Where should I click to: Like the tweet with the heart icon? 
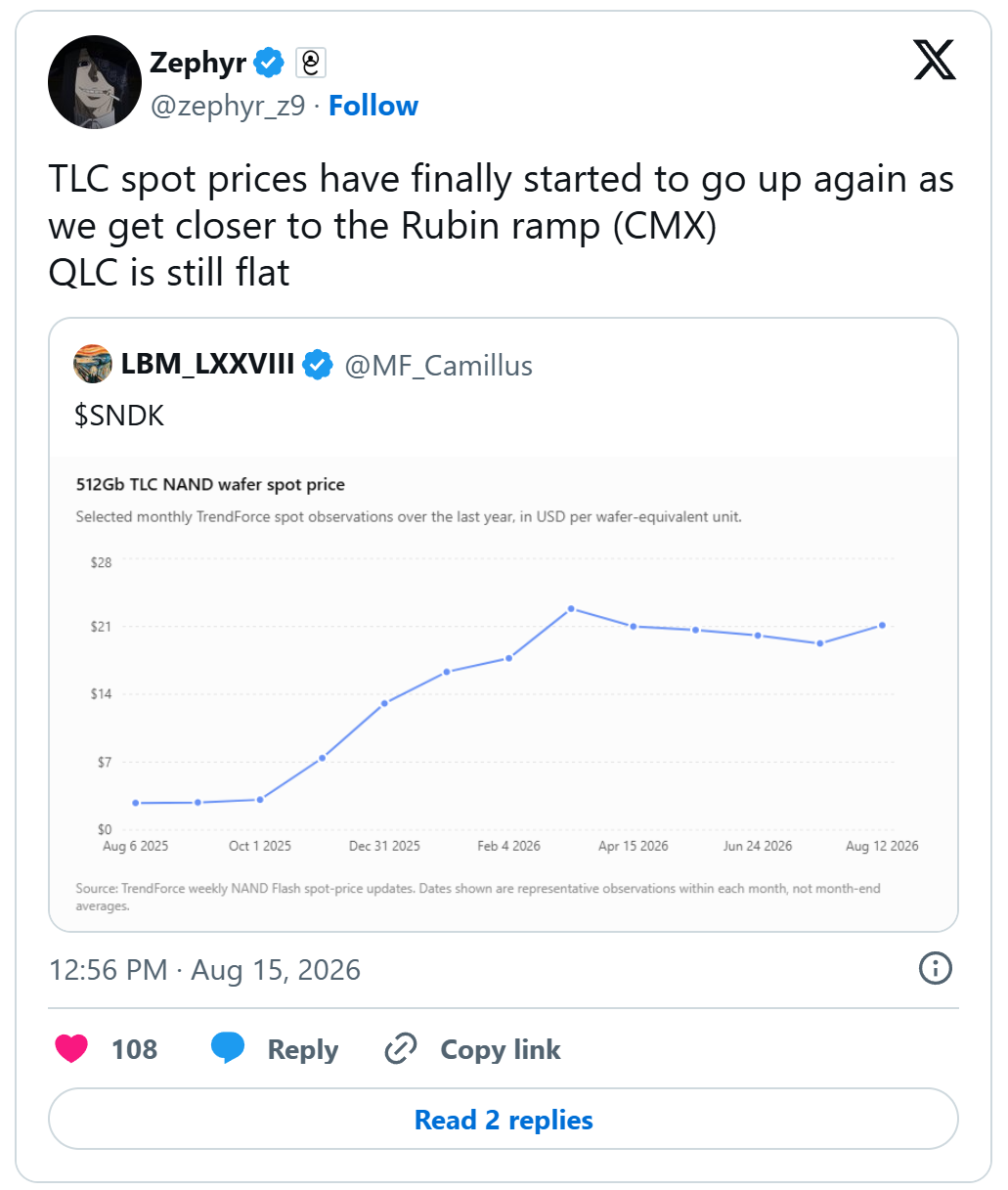[x=71, y=1049]
